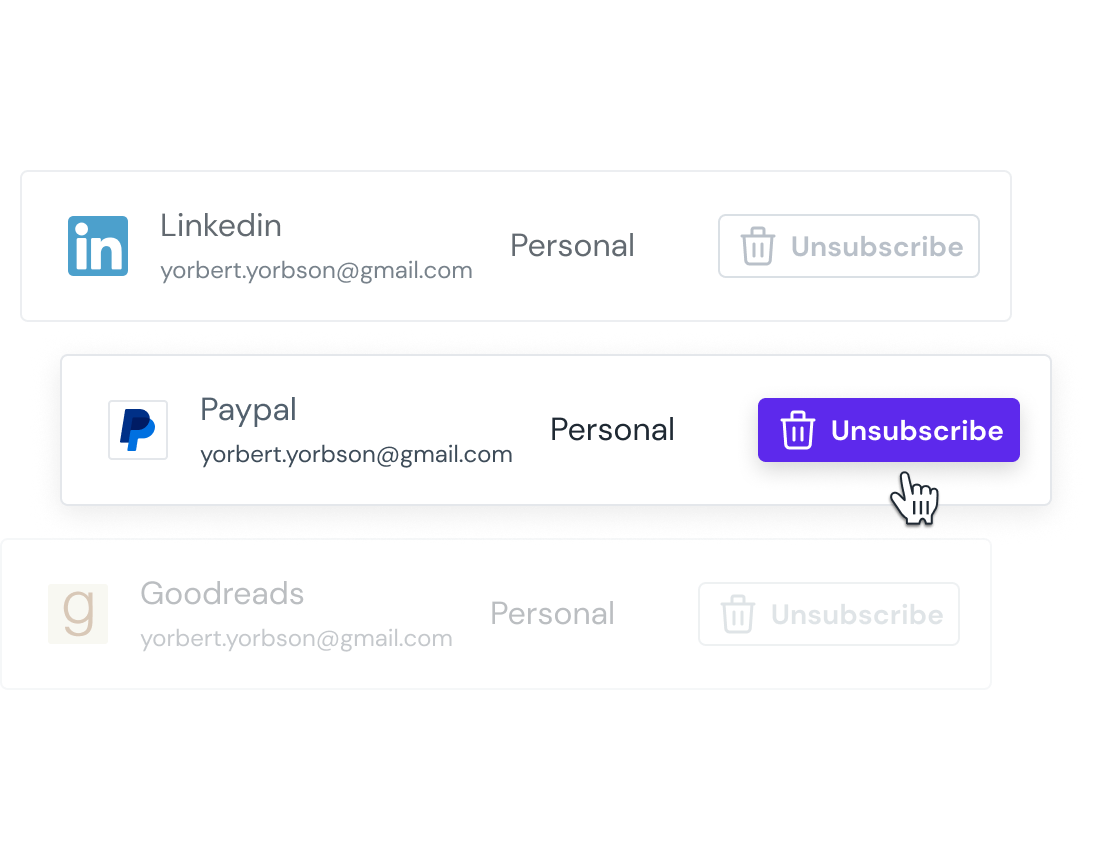This screenshot has width=1104, height=848.
Task: Unsubscribe from Goodreads
Action: (x=829, y=614)
